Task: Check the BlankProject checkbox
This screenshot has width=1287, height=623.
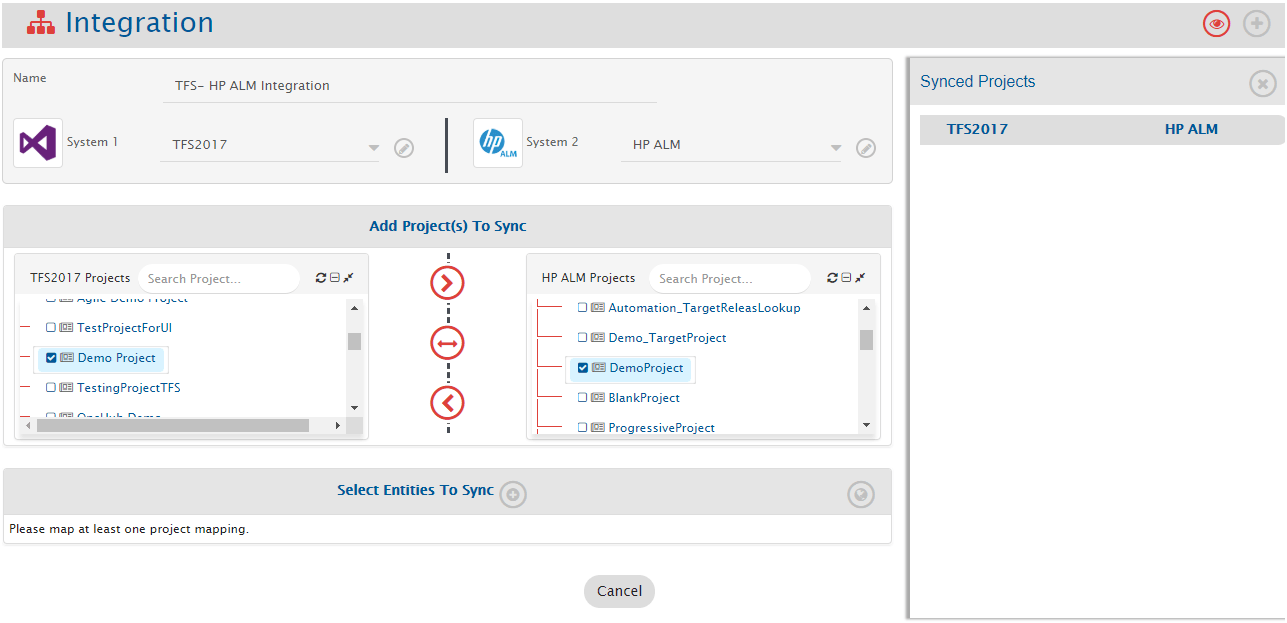Action: click(x=583, y=398)
